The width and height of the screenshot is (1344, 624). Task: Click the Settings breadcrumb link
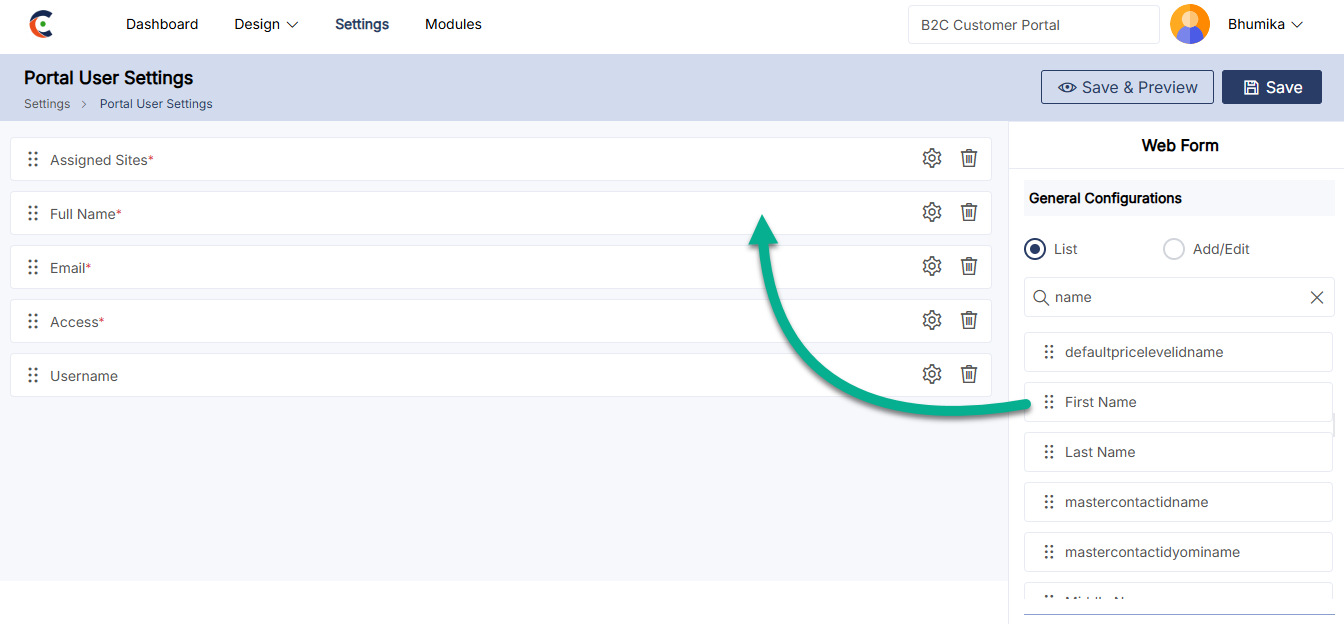(47, 104)
